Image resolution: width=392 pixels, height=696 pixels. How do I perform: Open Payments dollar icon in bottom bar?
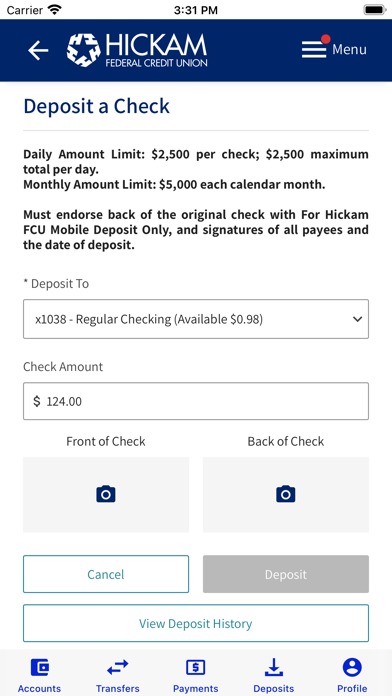pos(195,667)
